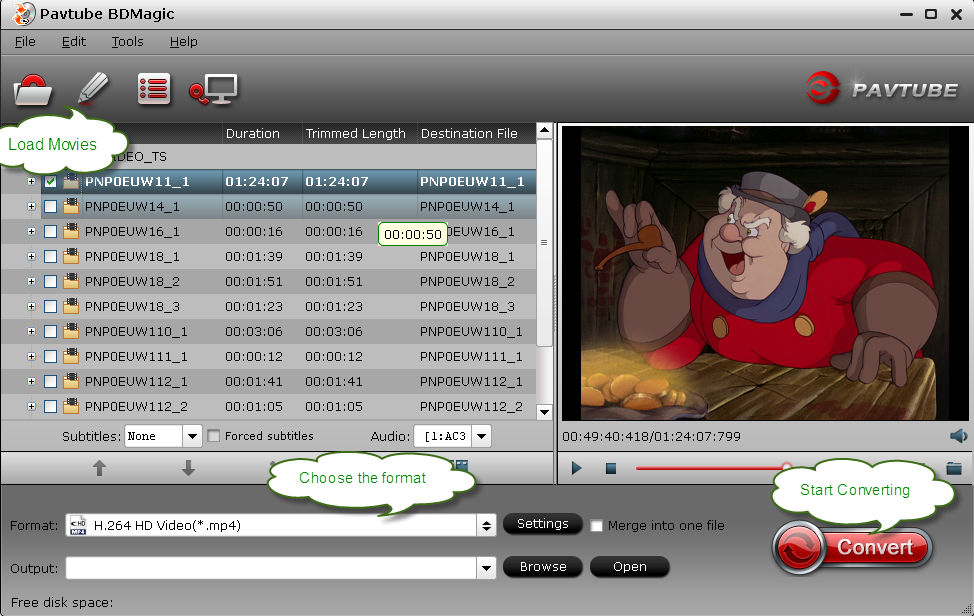
Task: Uncheck the PNP0EUW11_1 title checkbox
Action: click(50, 181)
